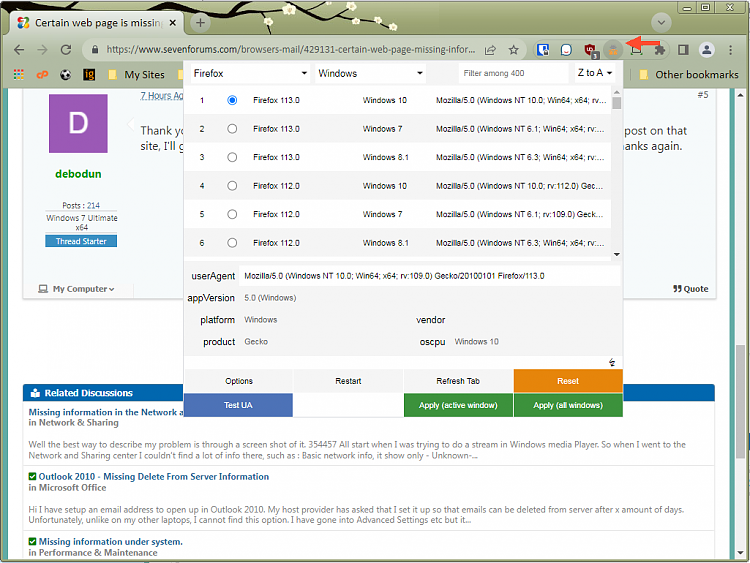Open the Apps grid bookmark
Image resolution: width=750 pixels, height=563 pixels.
click(x=18, y=75)
